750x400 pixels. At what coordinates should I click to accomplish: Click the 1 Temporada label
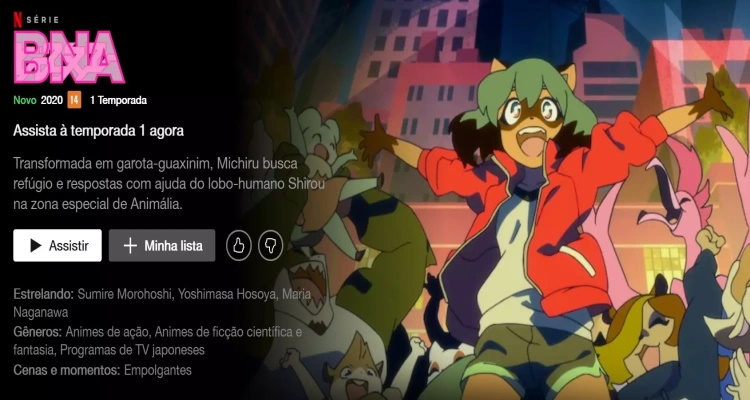[x=118, y=100]
